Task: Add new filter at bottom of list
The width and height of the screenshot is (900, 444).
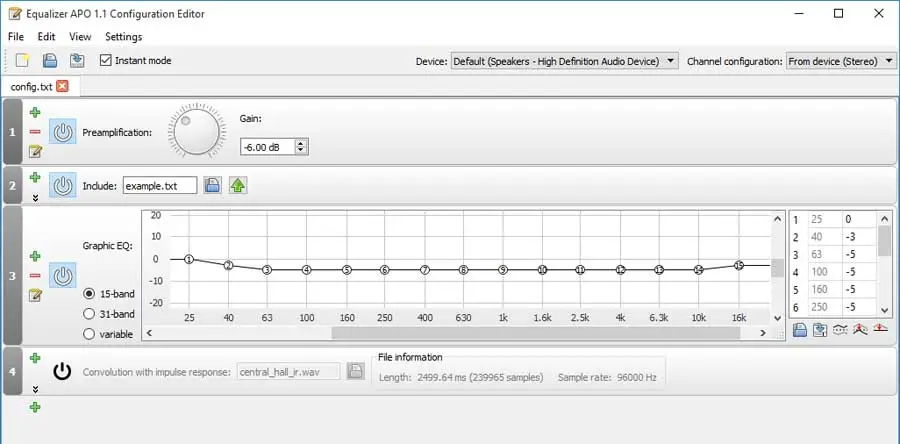Action: [x=35, y=407]
